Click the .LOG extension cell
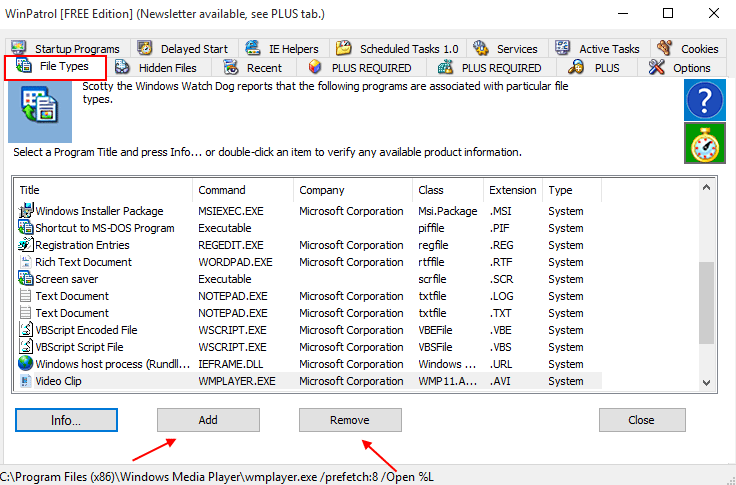The width and height of the screenshot is (736, 485). point(501,296)
